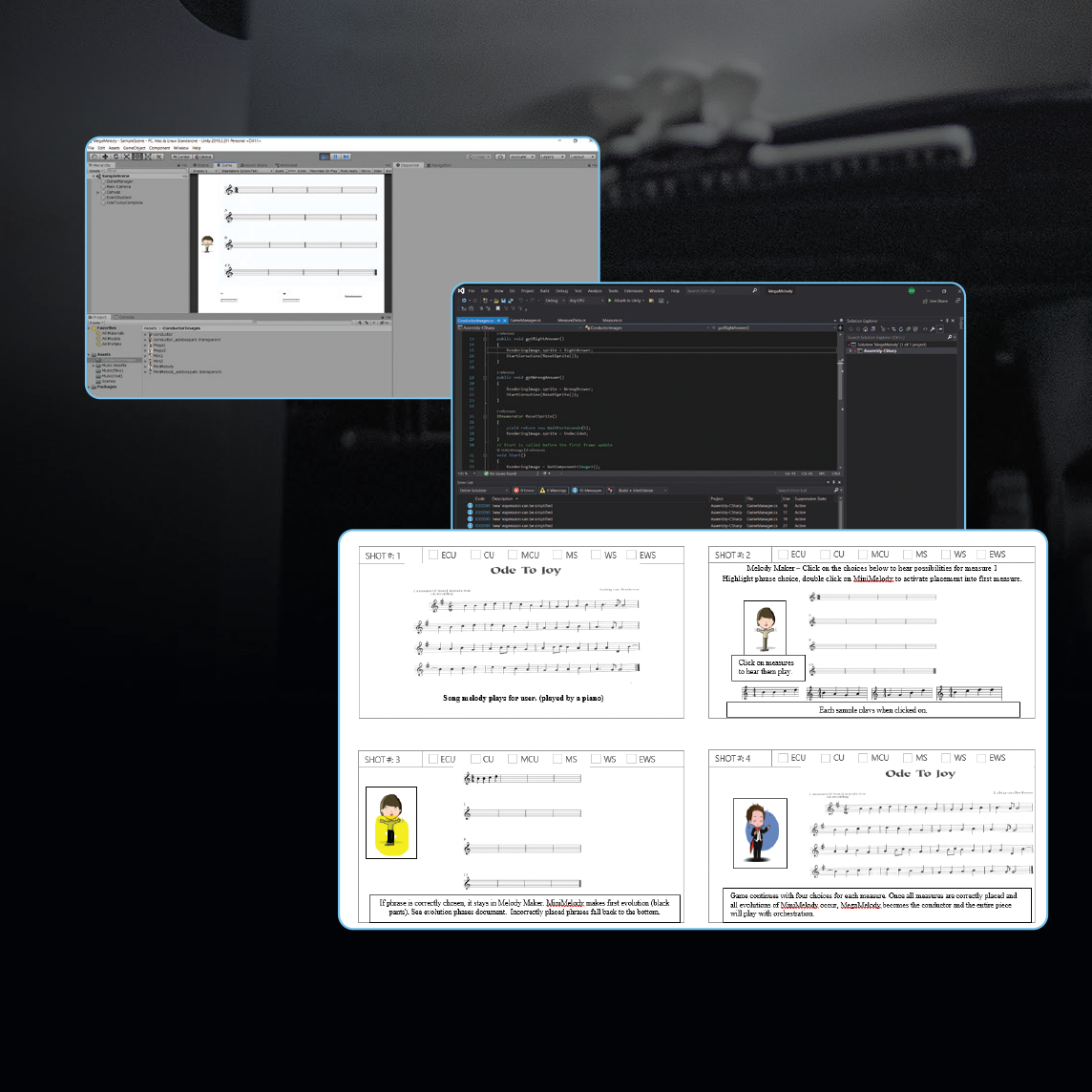The image size is (1092, 1092).
Task: Select the conductor asset in ConductorImages
Action: 162,334
